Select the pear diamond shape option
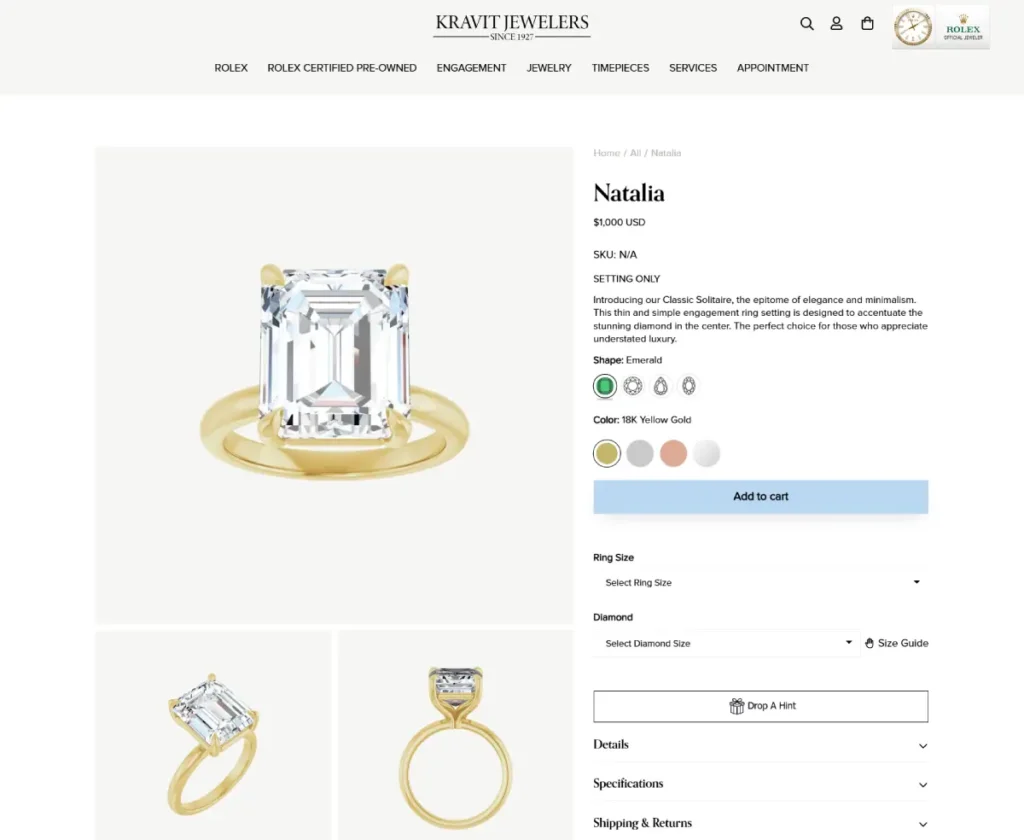This screenshot has width=1024, height=840. (x=661, y=386)
